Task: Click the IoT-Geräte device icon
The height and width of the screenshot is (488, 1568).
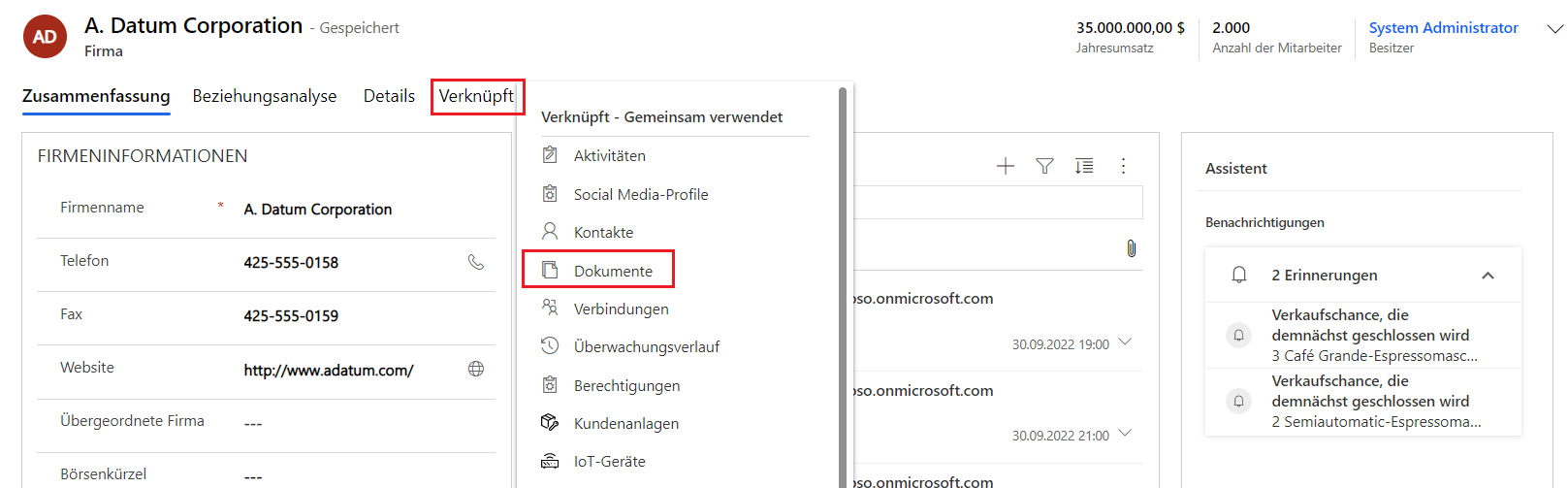Action: click(x=550, y=461)
